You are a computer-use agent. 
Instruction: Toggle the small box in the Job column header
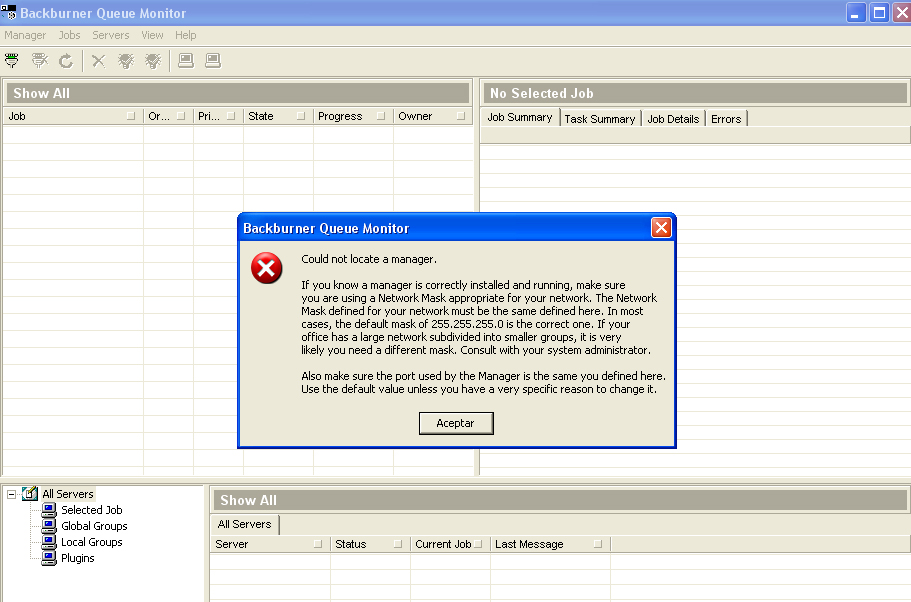tap(131, 116)
